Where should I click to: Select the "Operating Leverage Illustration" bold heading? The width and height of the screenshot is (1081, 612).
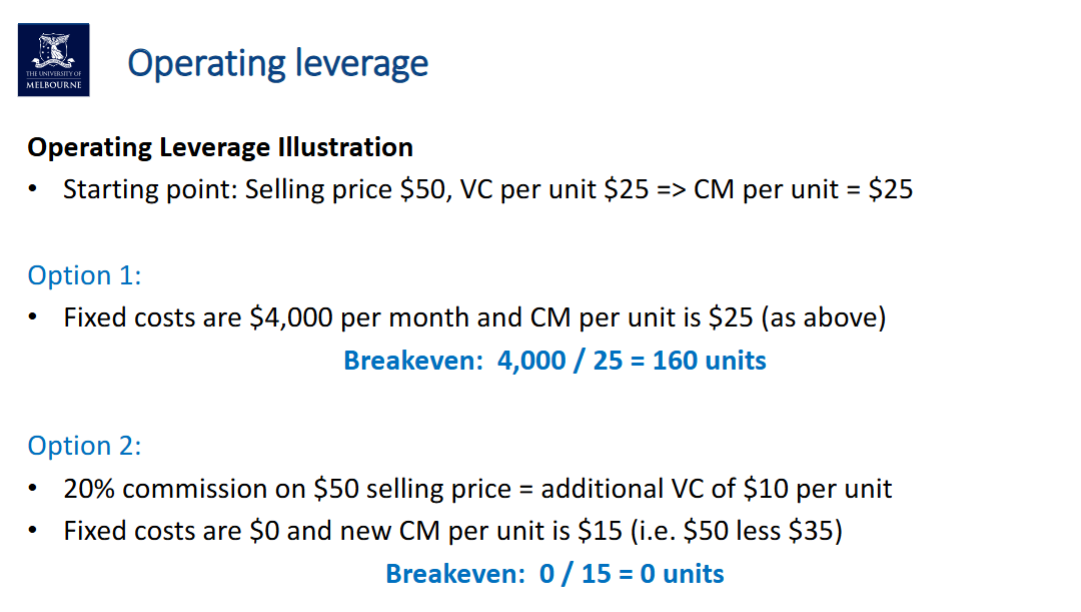(x=220, y=147)
